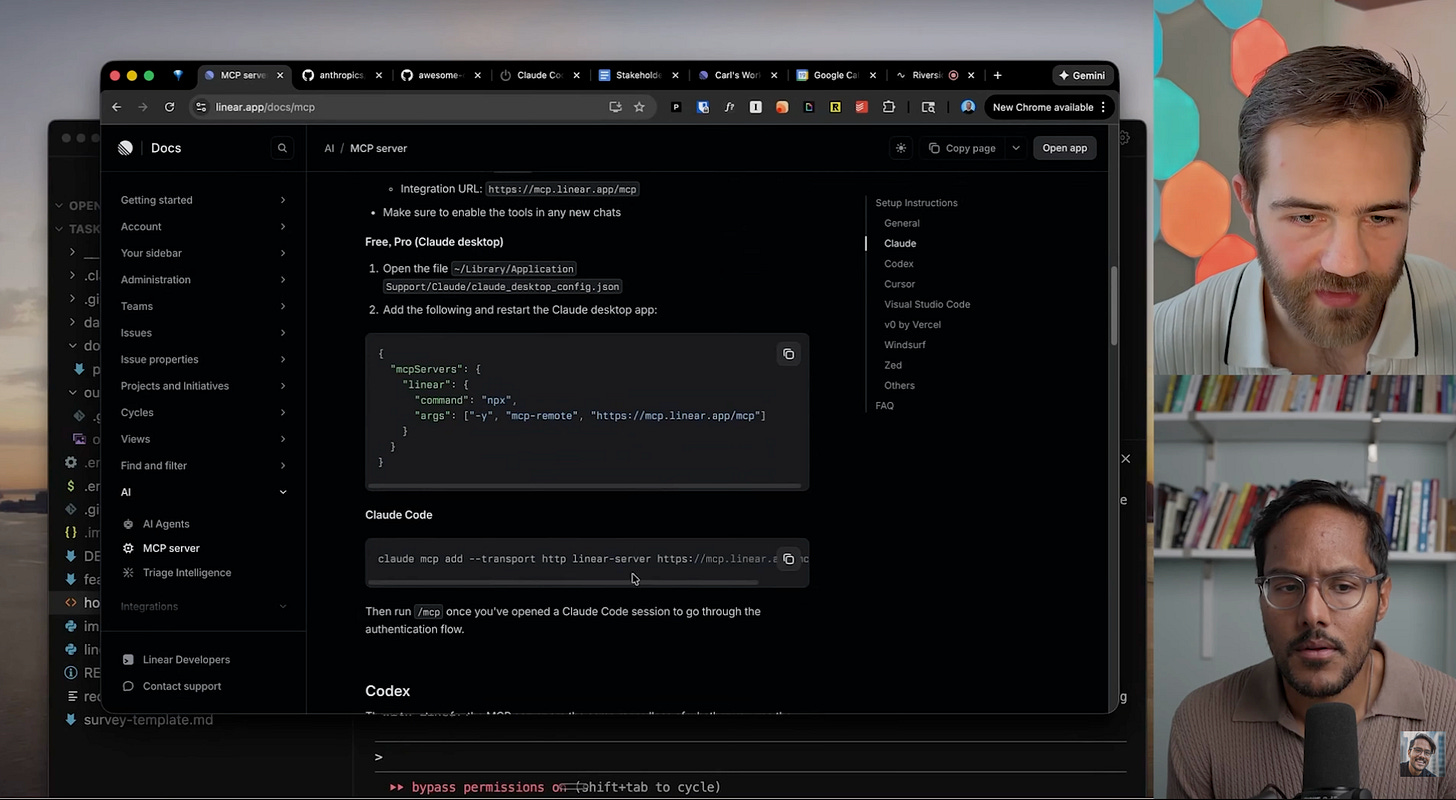Open a new browser tab

997,75
